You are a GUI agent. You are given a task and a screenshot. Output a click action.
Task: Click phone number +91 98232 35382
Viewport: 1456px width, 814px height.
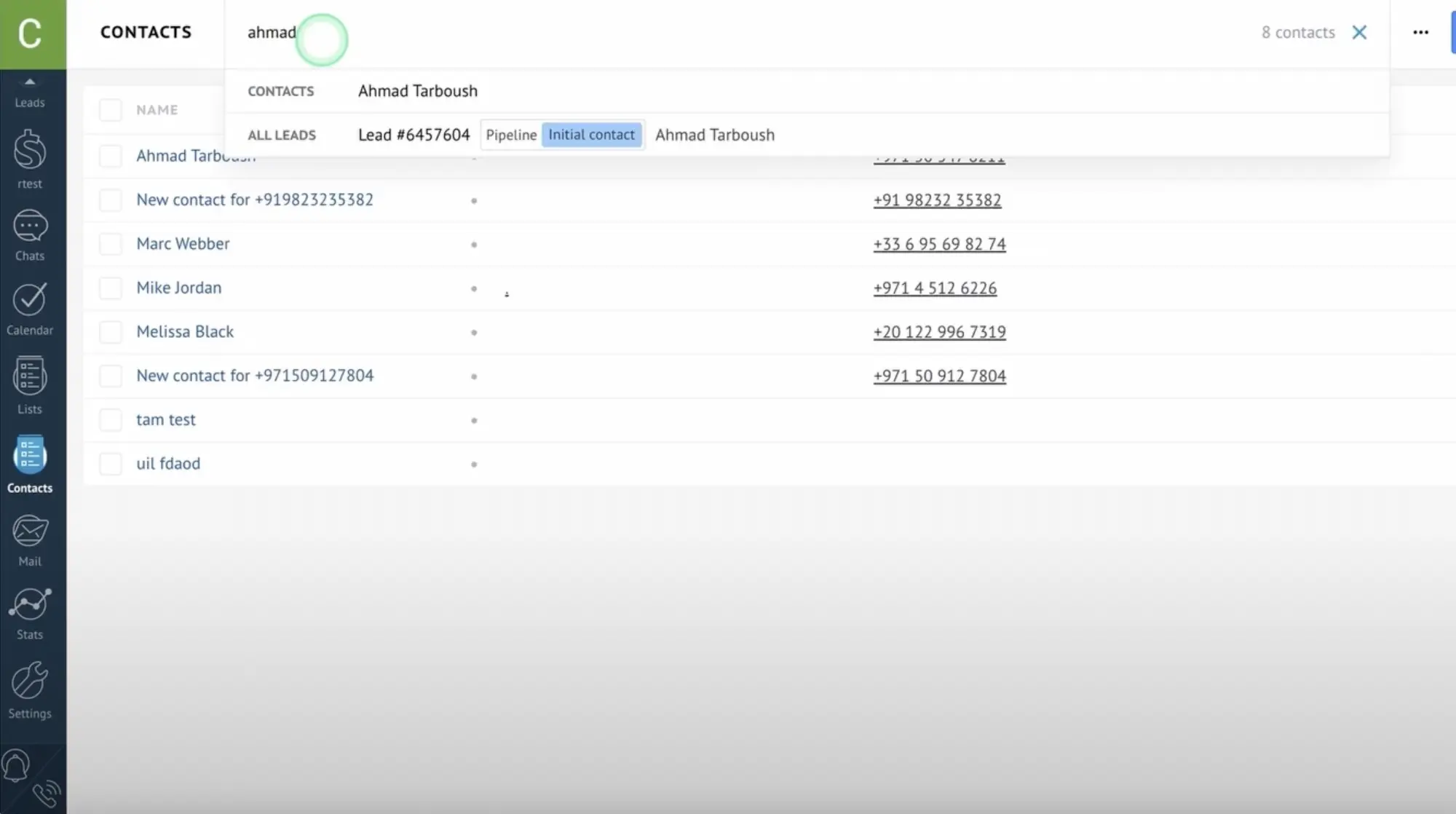(937, 200)
